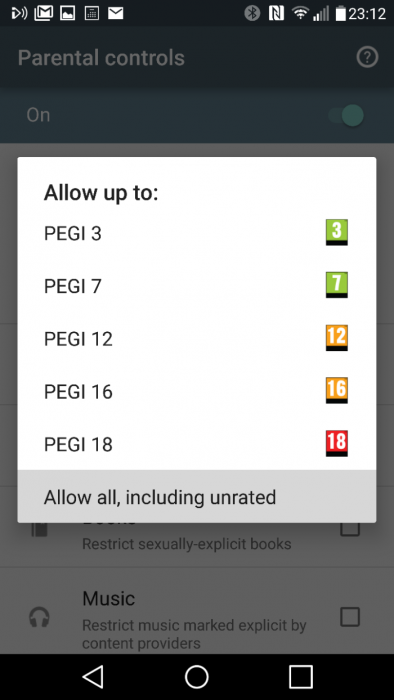Tap the orange PEGI 16 rating badge
The width and height of the screenshot is (394, 700).
click(336, 391)
